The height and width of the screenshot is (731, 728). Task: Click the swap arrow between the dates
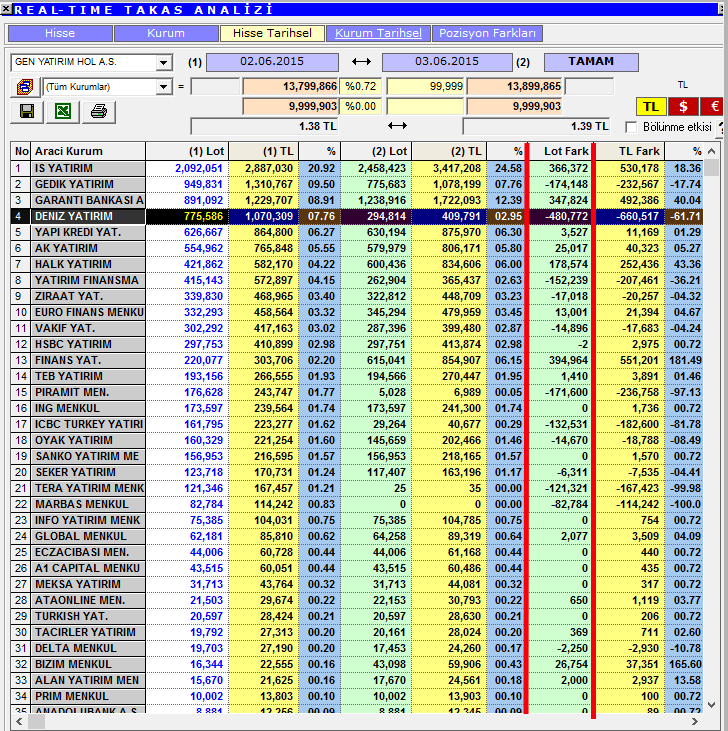[x=361, y=62]
